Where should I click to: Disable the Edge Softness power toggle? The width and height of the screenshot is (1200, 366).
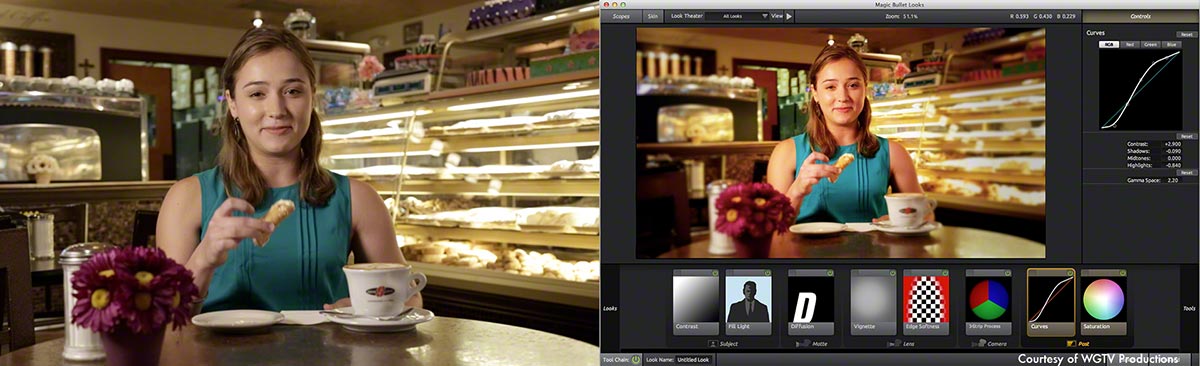[944, 273]
